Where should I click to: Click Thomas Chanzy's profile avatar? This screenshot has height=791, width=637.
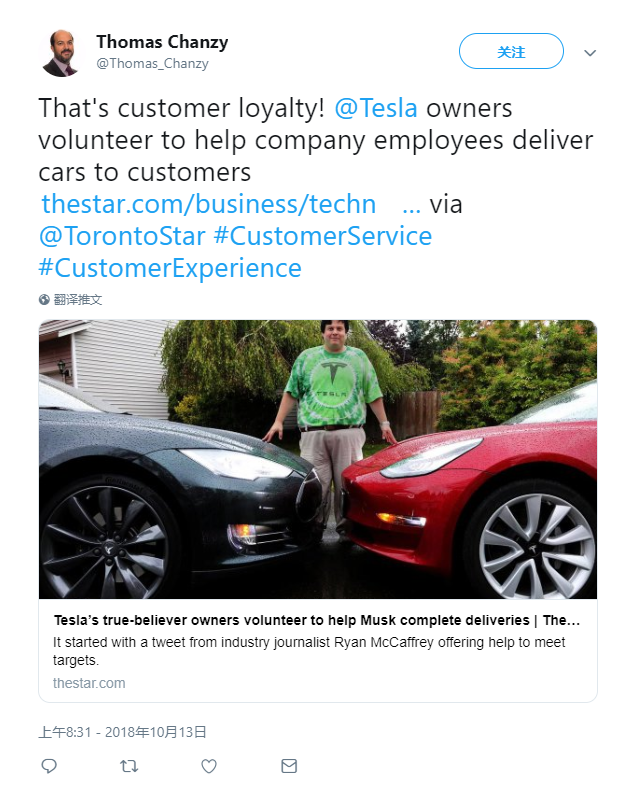point(61,53)
